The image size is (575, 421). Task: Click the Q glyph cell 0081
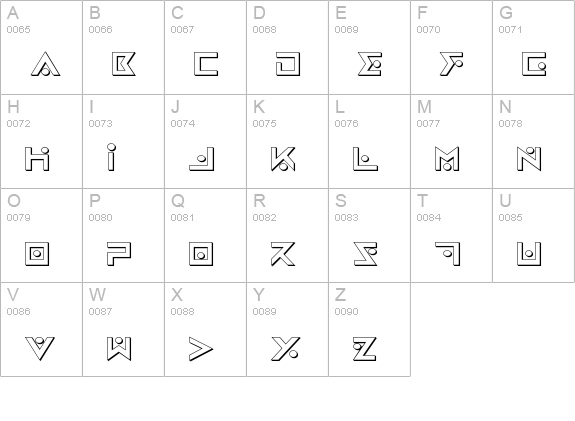pyautogui.click(x=205, y=235)
